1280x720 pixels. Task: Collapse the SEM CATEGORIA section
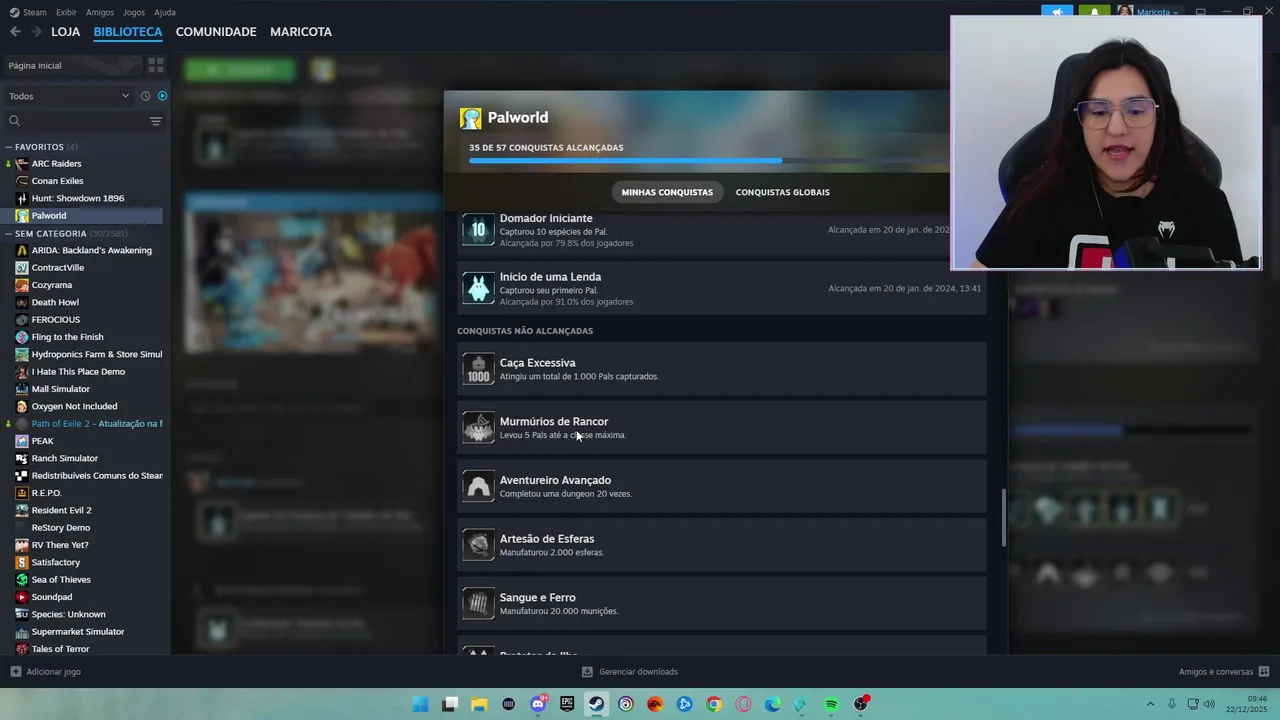9,234
